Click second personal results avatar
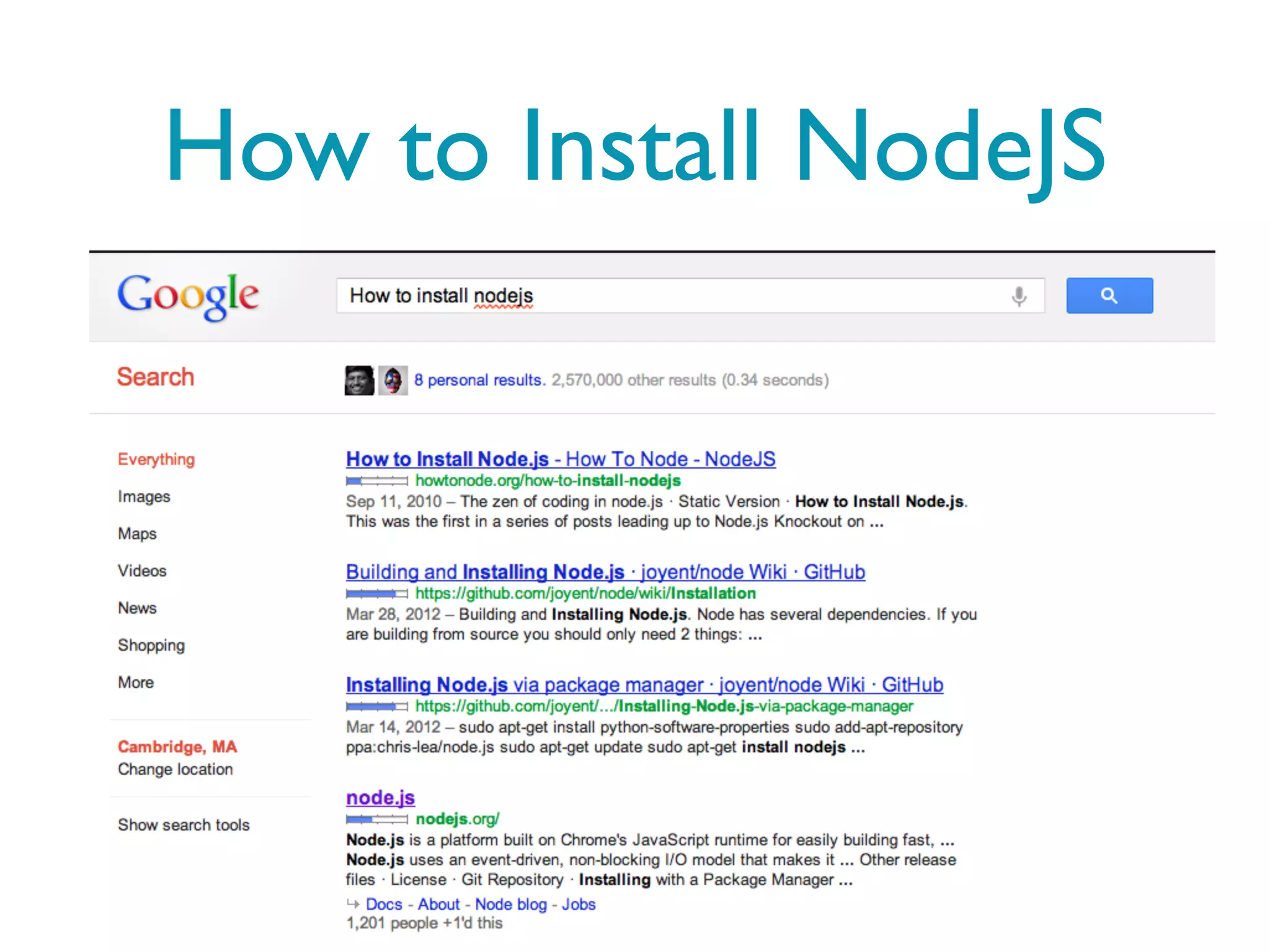Viewport: 1270px width, 952px height. pos(393,380)
